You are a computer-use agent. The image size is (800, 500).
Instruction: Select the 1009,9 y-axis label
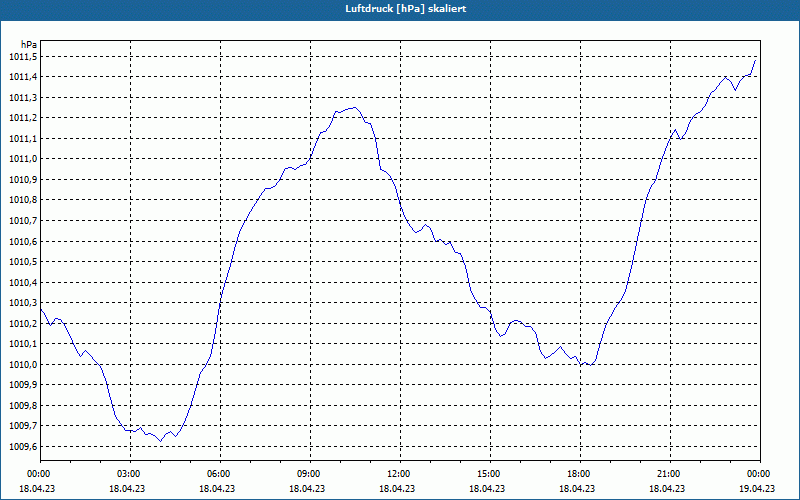pyautogui.click(x=23, y=385)
